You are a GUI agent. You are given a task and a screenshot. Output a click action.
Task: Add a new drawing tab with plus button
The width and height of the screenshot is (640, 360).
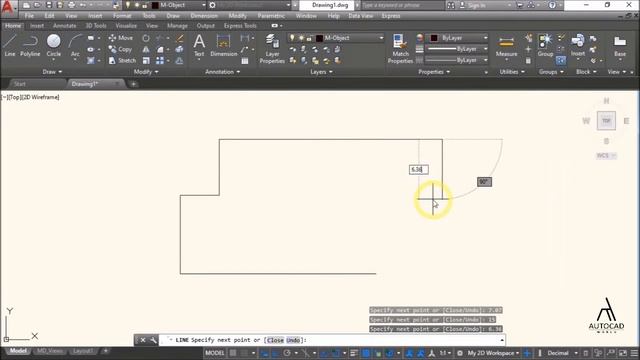coord(133,84)
